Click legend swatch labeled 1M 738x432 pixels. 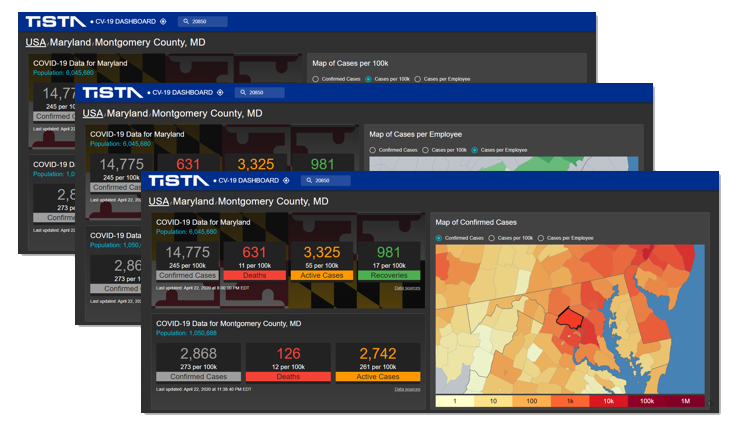(x=685, y=401)
